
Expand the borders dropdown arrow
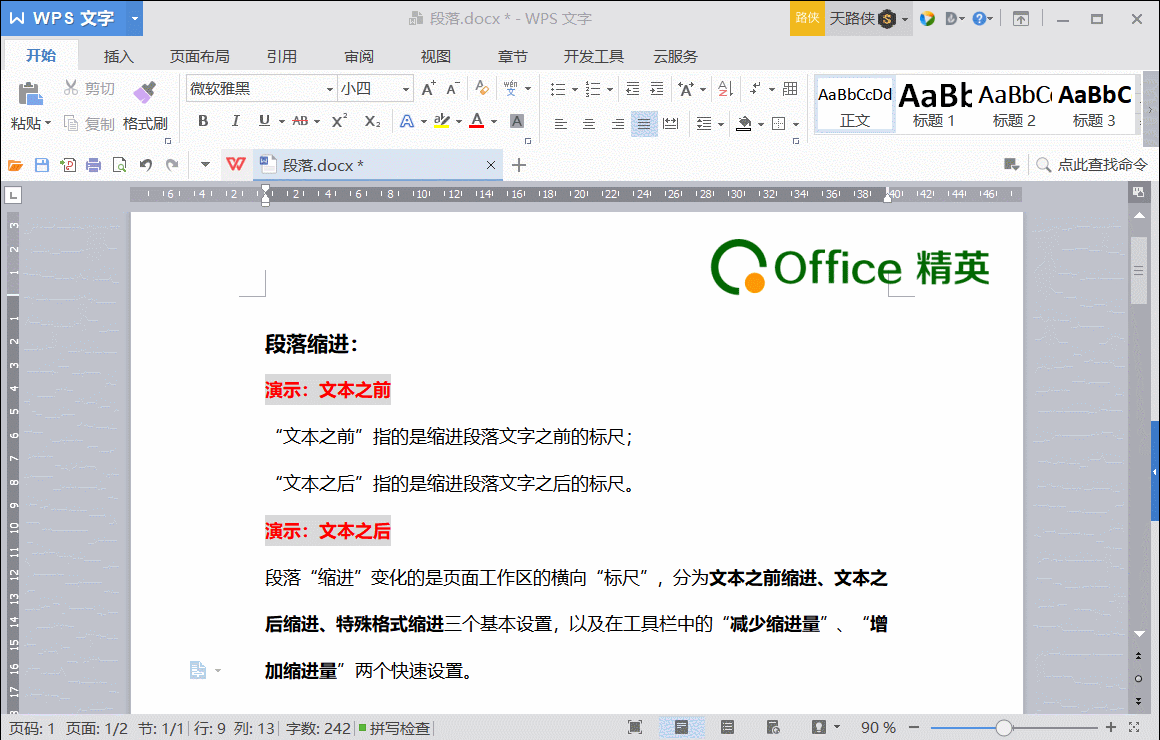(796, 124)
